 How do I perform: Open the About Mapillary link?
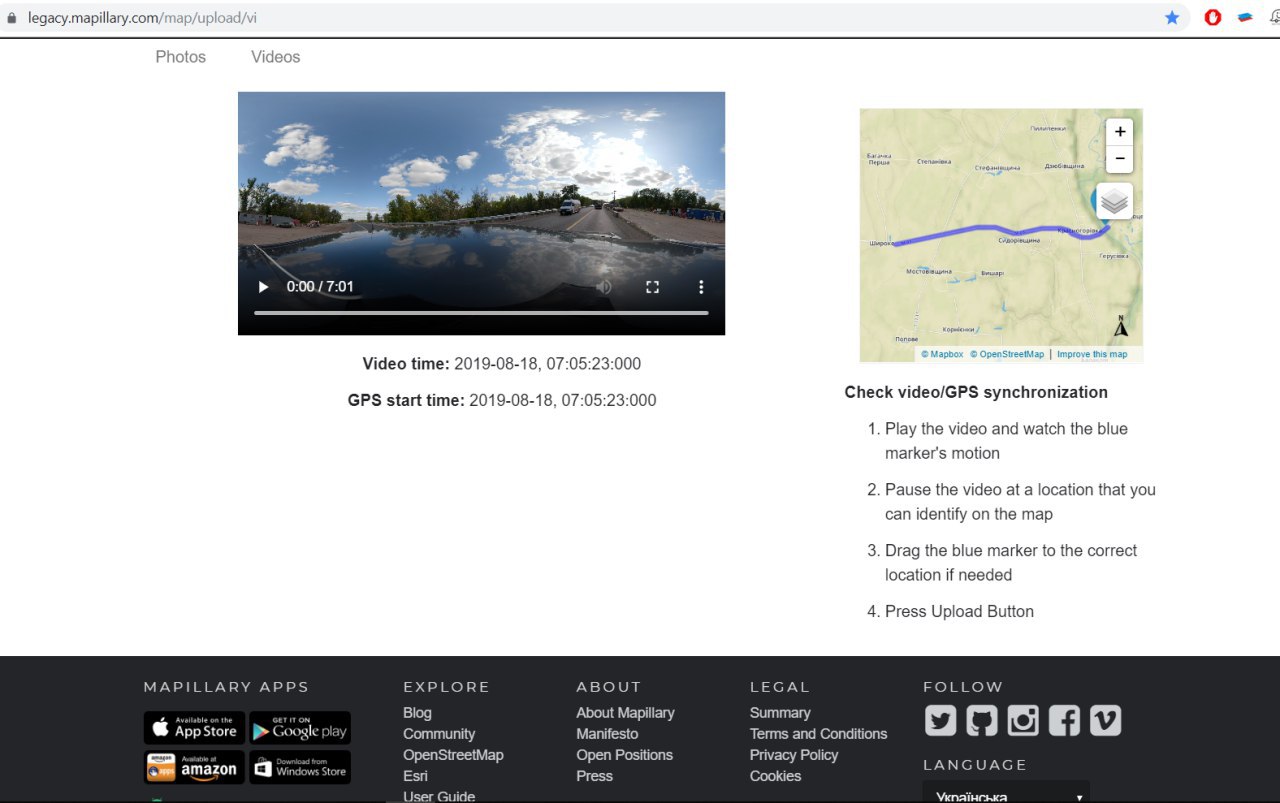[x=625, y=713]
